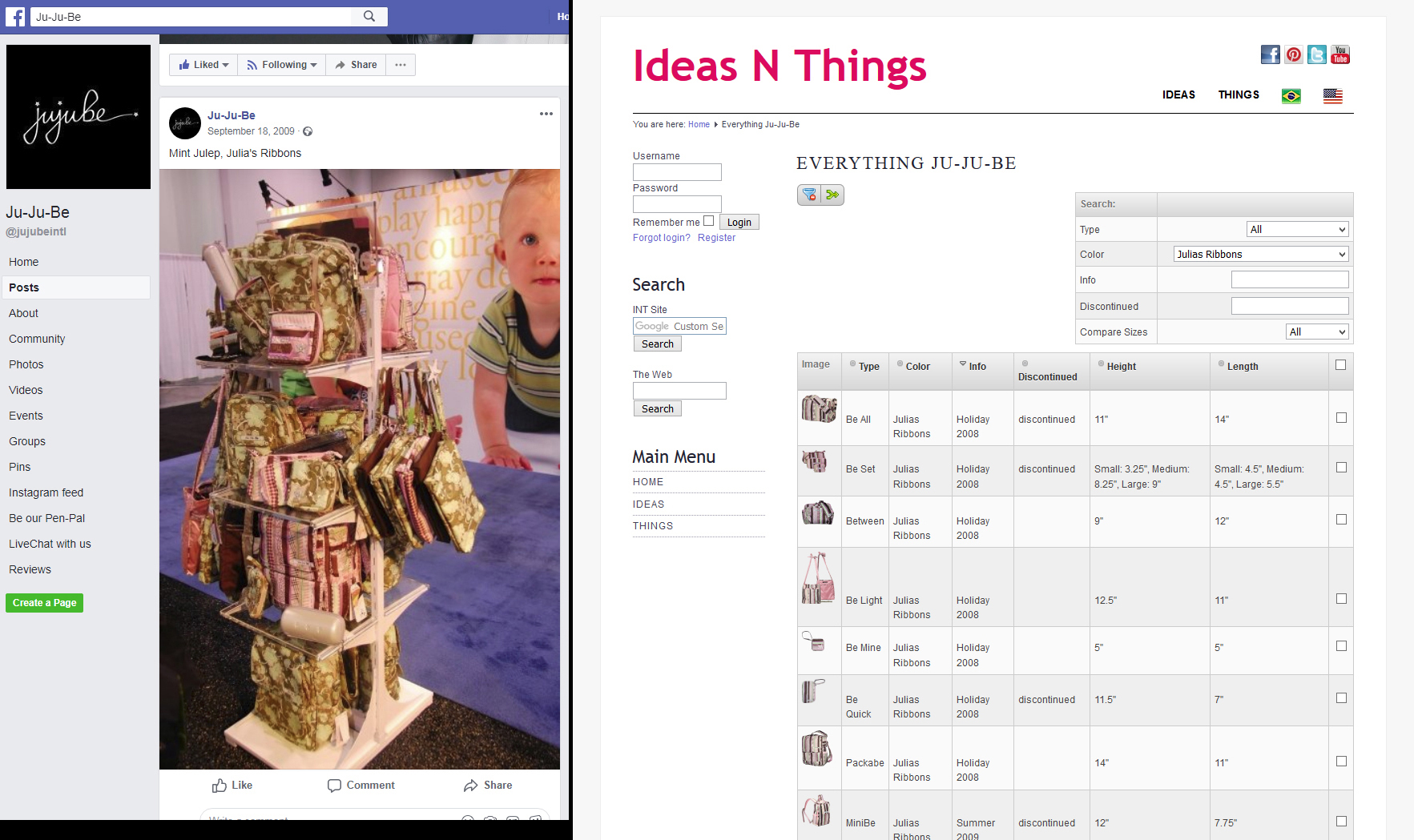The image size is (1414, 840).
Task: Check the Be All row checkbox
Action: click(x=1341, y=418)
